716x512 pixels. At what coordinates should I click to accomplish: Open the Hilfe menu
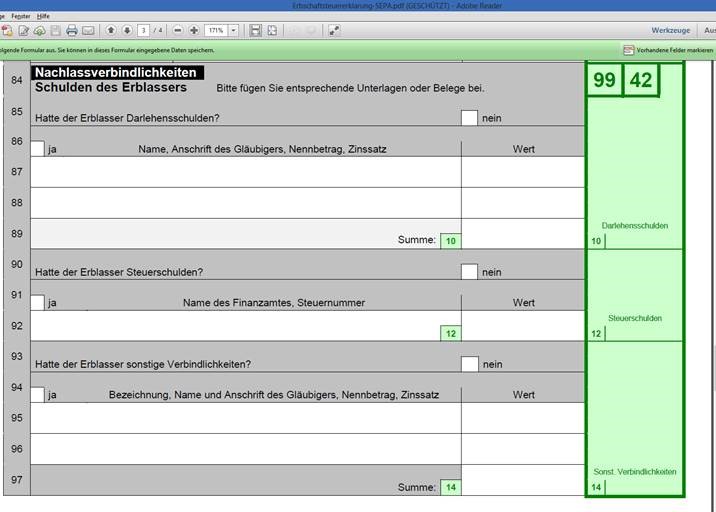tap(44, 16)
